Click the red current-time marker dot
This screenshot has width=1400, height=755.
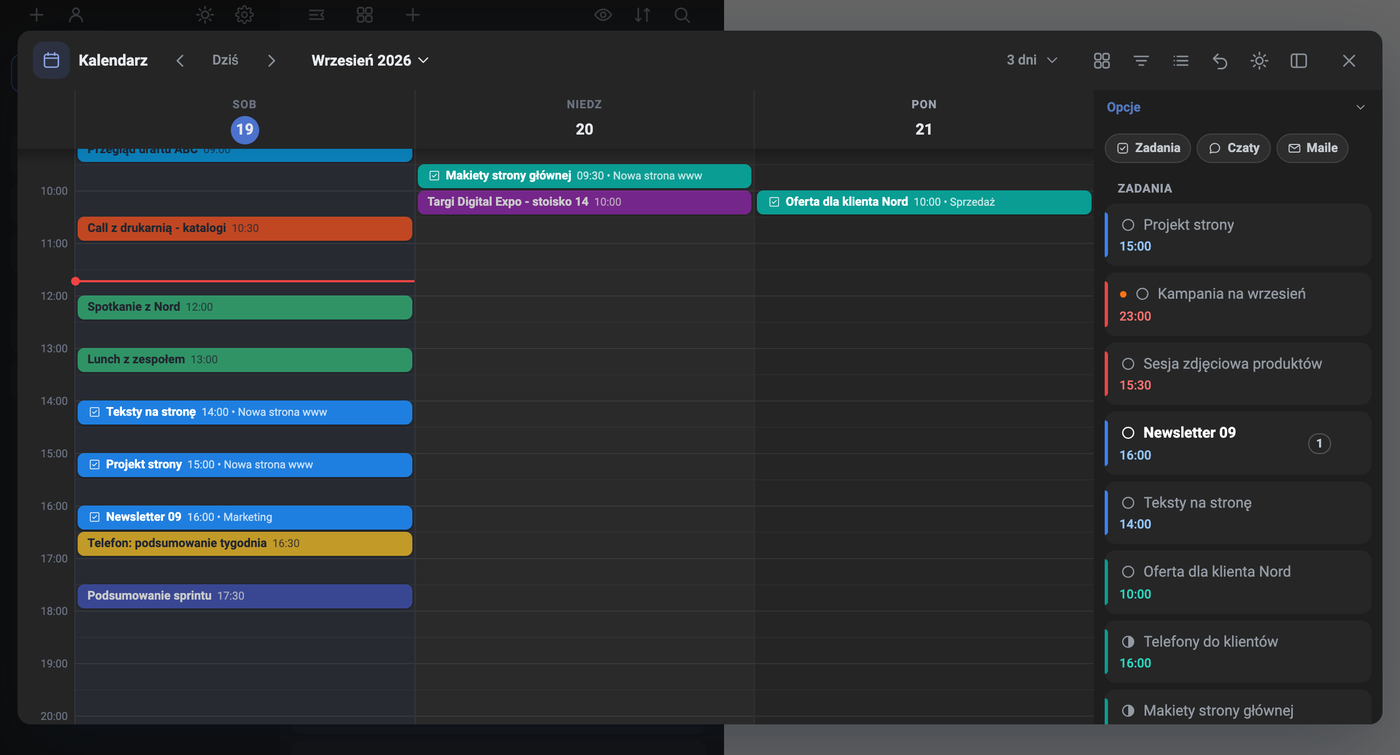pos(76,281)
